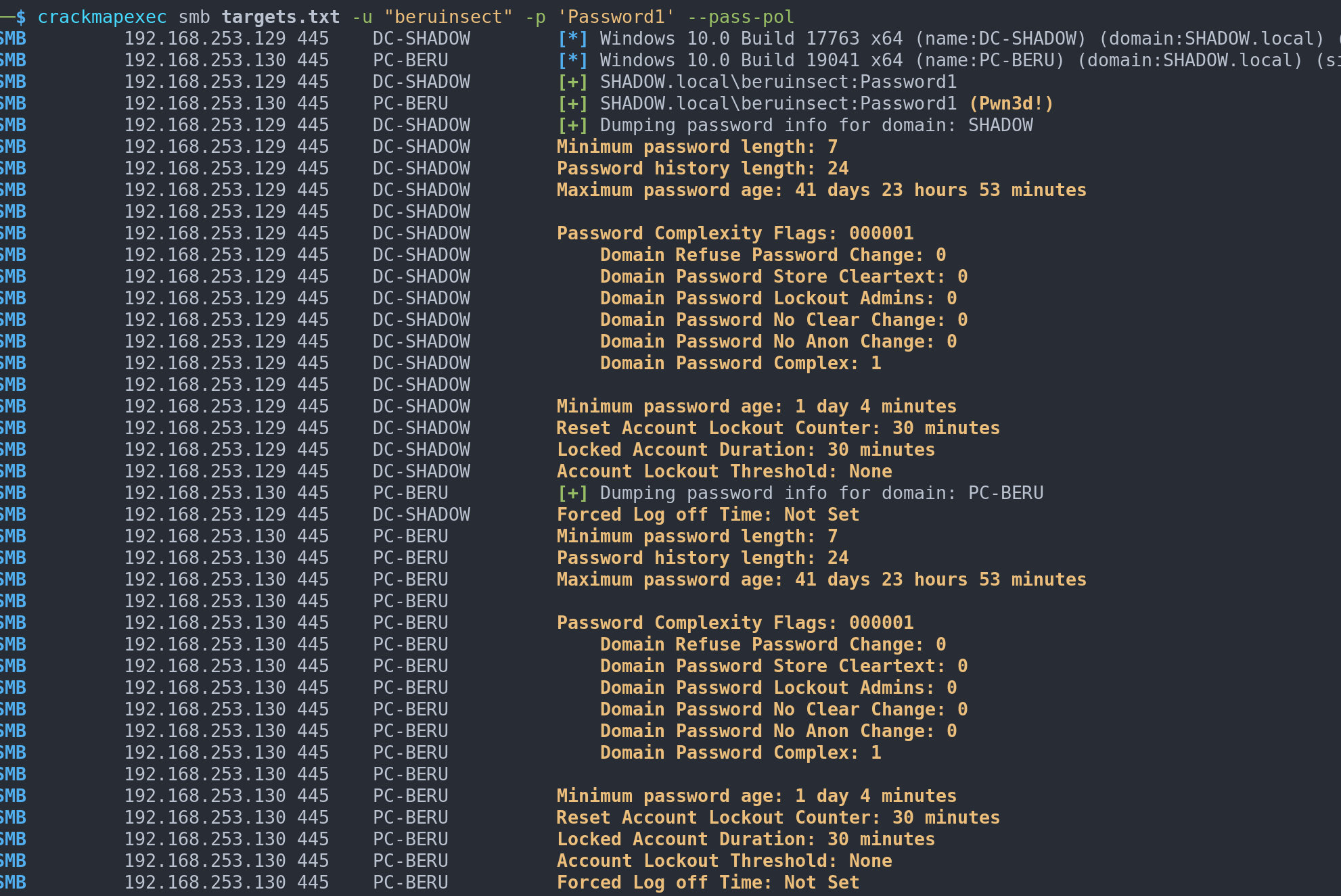Image resolution: width=1341 pixels, height=896 pixels.
Task: Click first Locked Account Duration: 30 minutes line
Action: click(746, 450)
